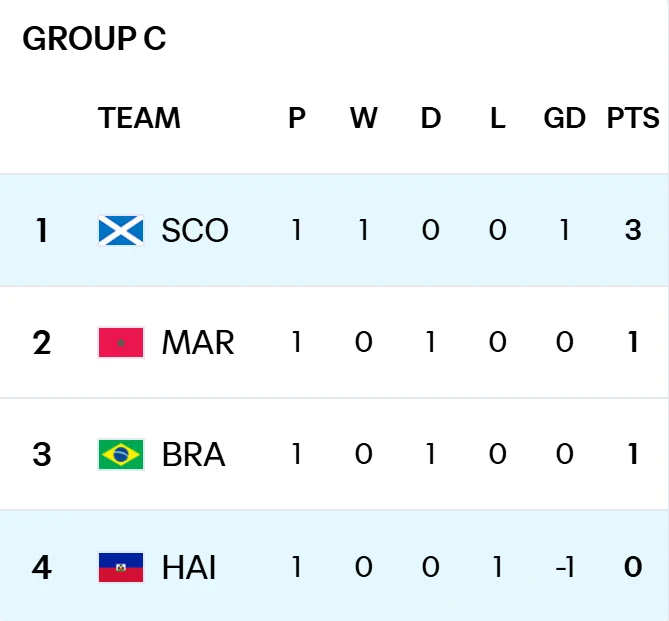The height and width of the screenshot is (621, 669).
Task: Click rank number 2 for Morocco
Action: [x=42, y=343]
